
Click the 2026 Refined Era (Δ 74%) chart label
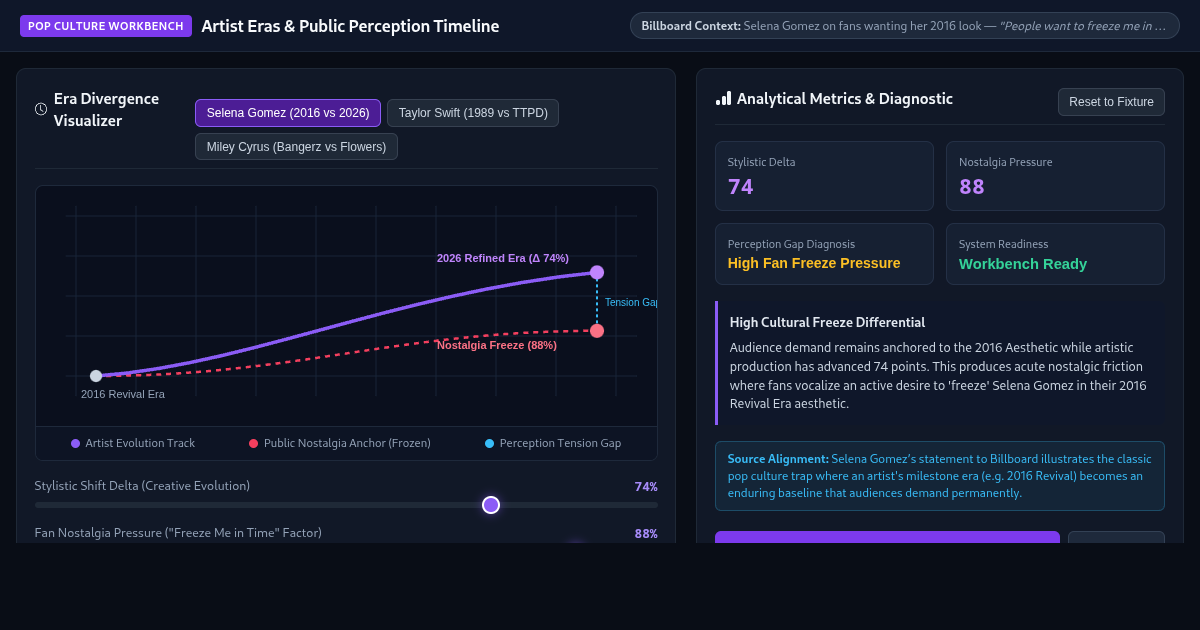point(503,258)
